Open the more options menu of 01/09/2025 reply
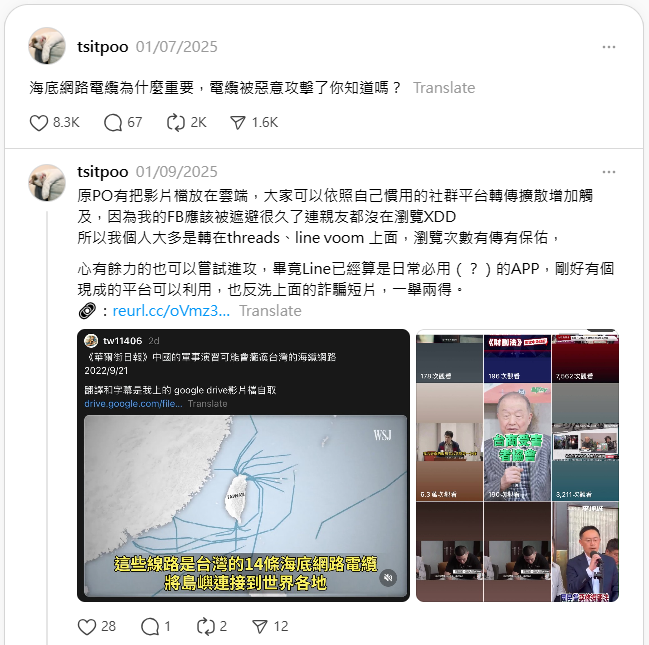This screenshot has width=649, height=645. coord(609,172)
